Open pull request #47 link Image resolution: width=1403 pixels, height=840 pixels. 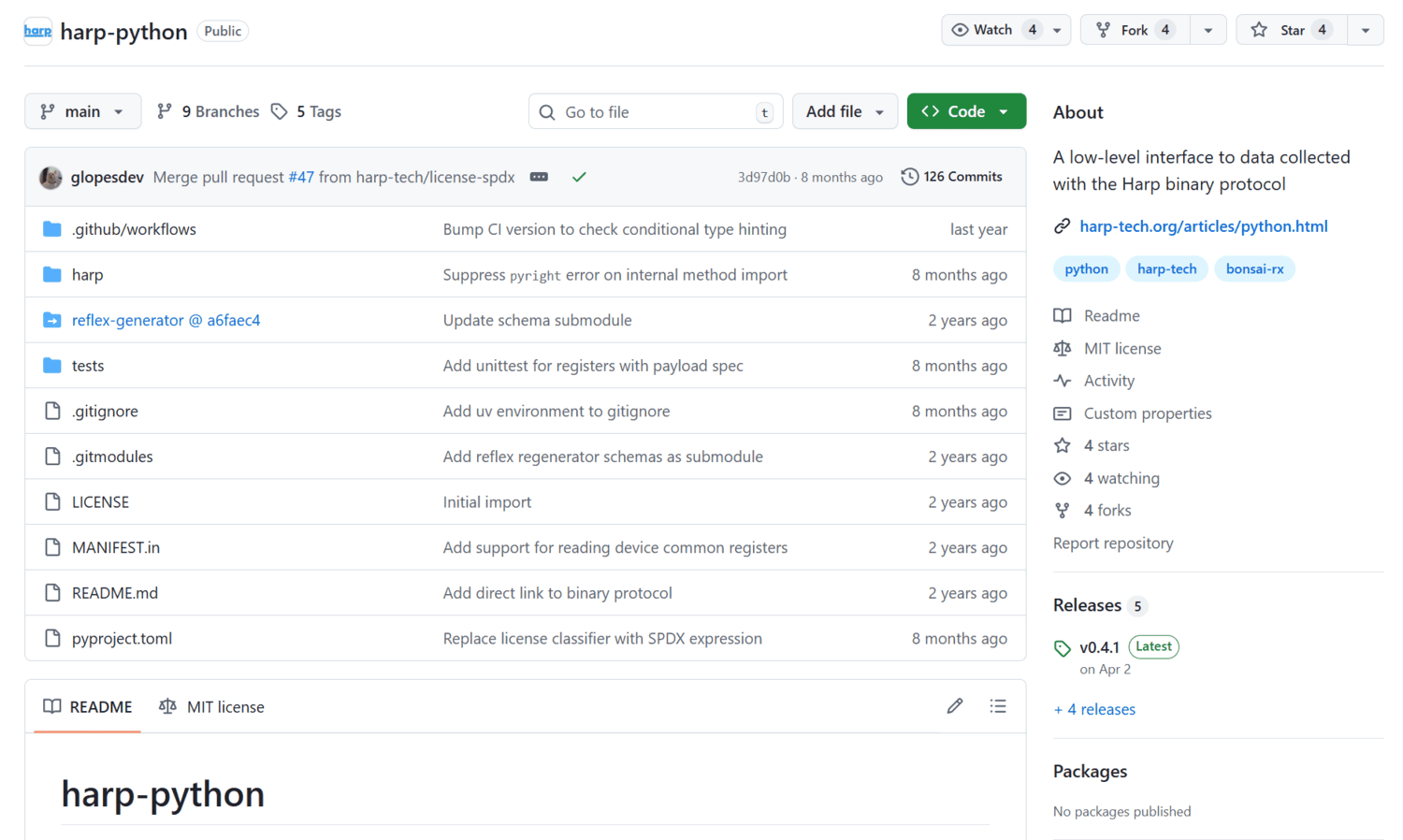[301, 177]
